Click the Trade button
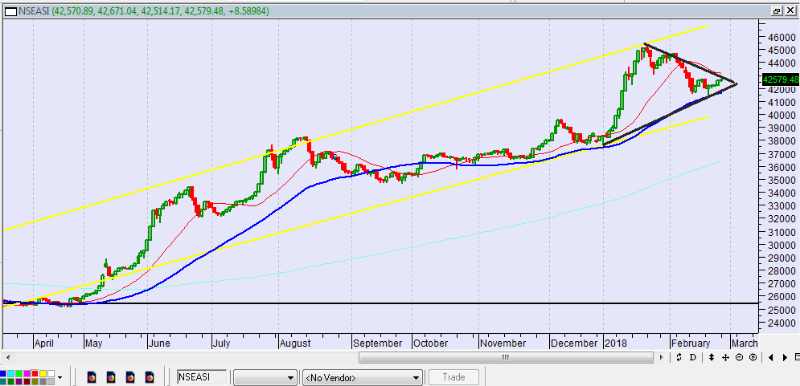Viewport: 800px width, 386px height. (454, 377)
